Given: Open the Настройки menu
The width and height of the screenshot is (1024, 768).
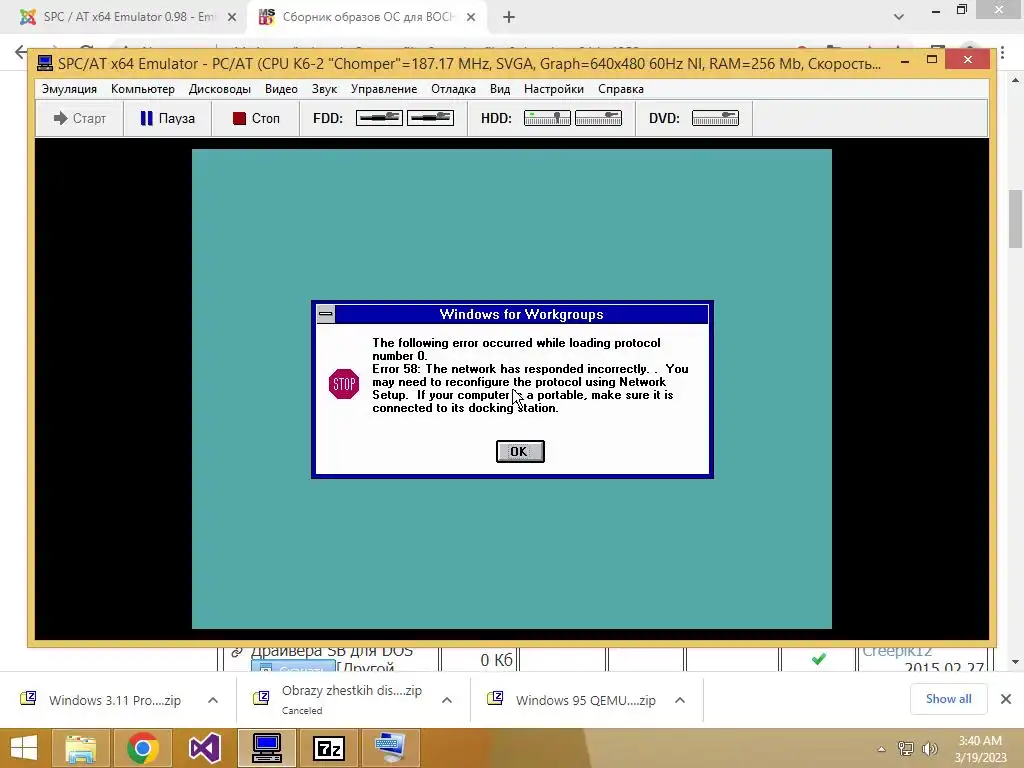Looking at the screenshot, I should coord(553,89).
